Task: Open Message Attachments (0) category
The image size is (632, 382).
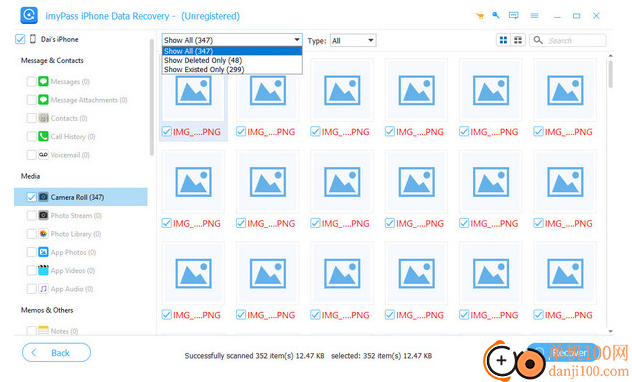Action: [89, 100]
